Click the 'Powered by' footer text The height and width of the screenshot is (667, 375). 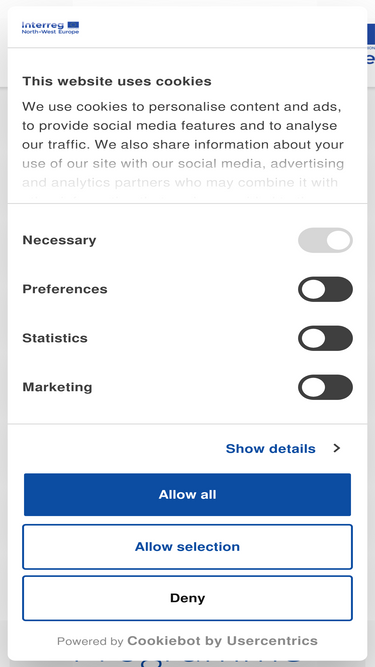pyautogui.click(x=90, y=641)
